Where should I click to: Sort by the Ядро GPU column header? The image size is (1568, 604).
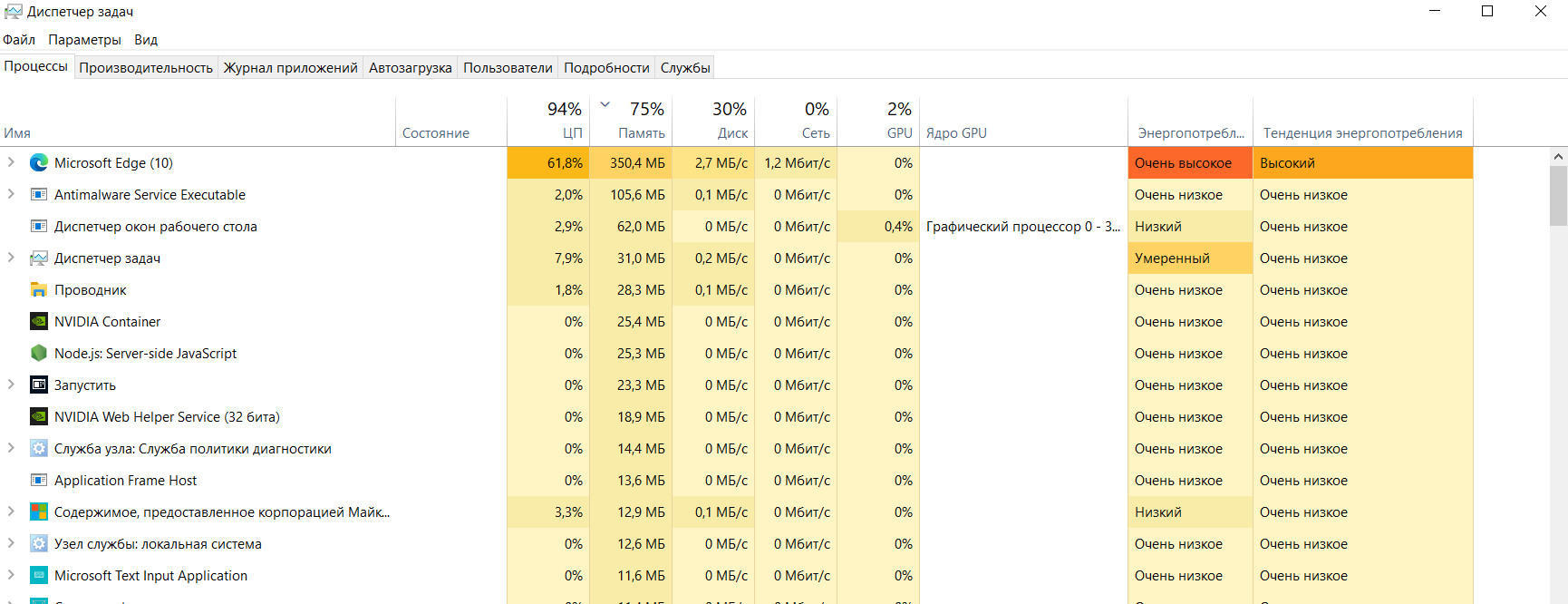(1023, 122)
